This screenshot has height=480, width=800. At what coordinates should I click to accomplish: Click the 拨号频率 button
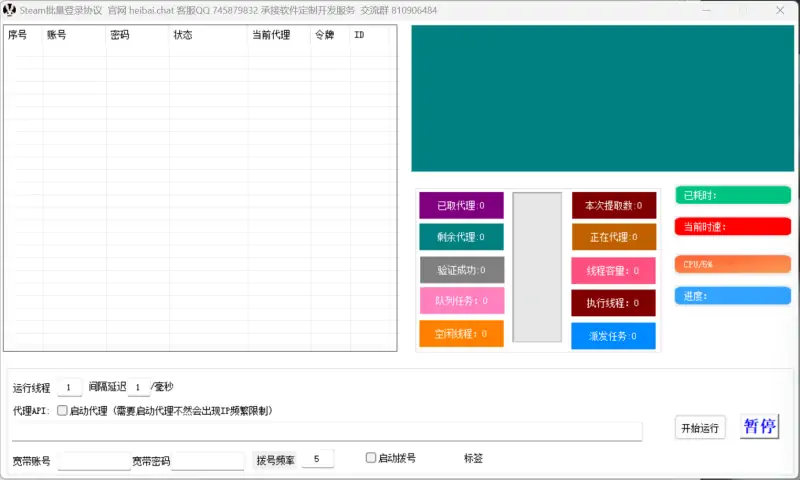pyautogui.click(x=275, y=460)
